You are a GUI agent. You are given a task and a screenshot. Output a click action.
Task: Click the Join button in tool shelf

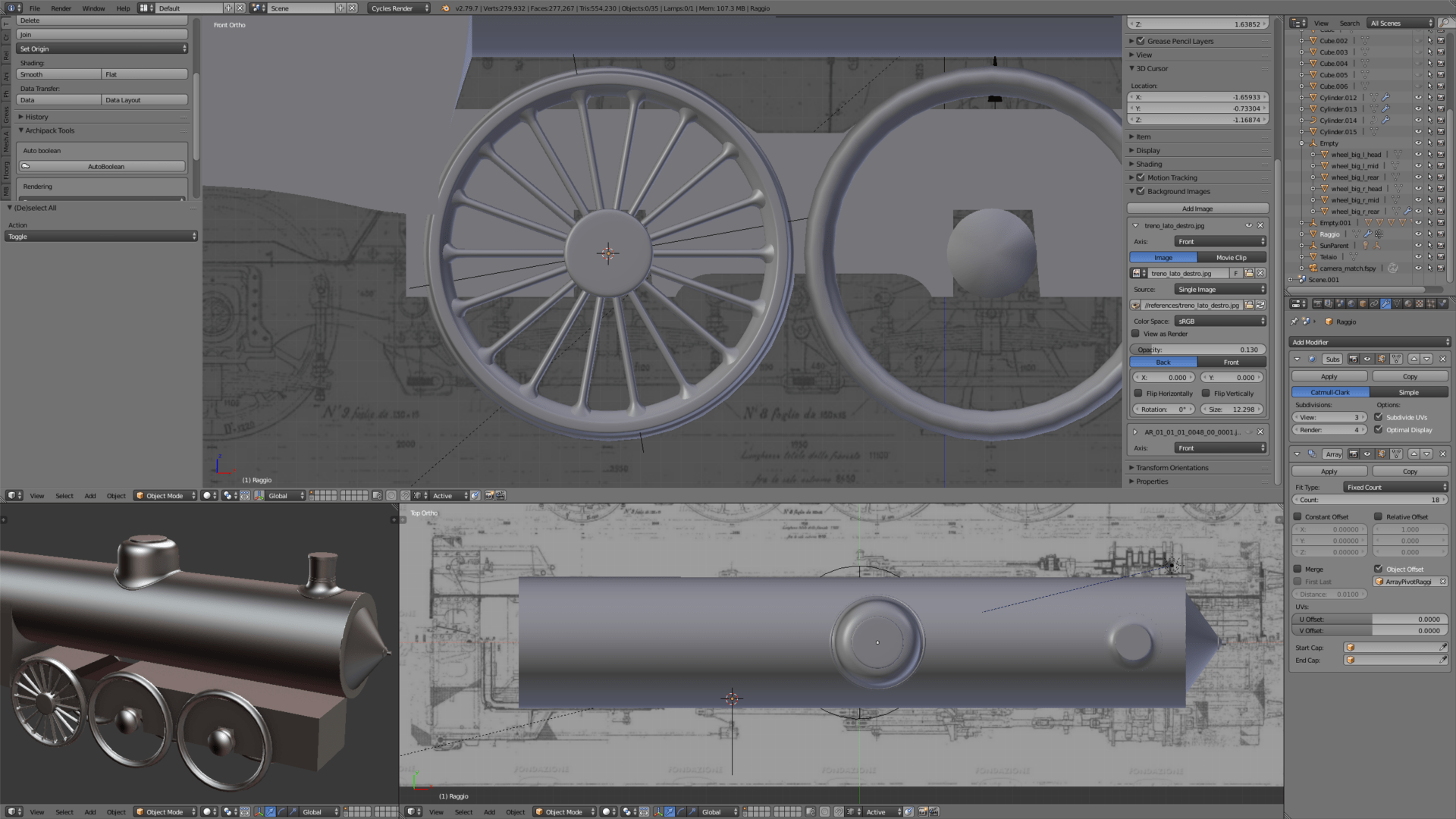102,34
